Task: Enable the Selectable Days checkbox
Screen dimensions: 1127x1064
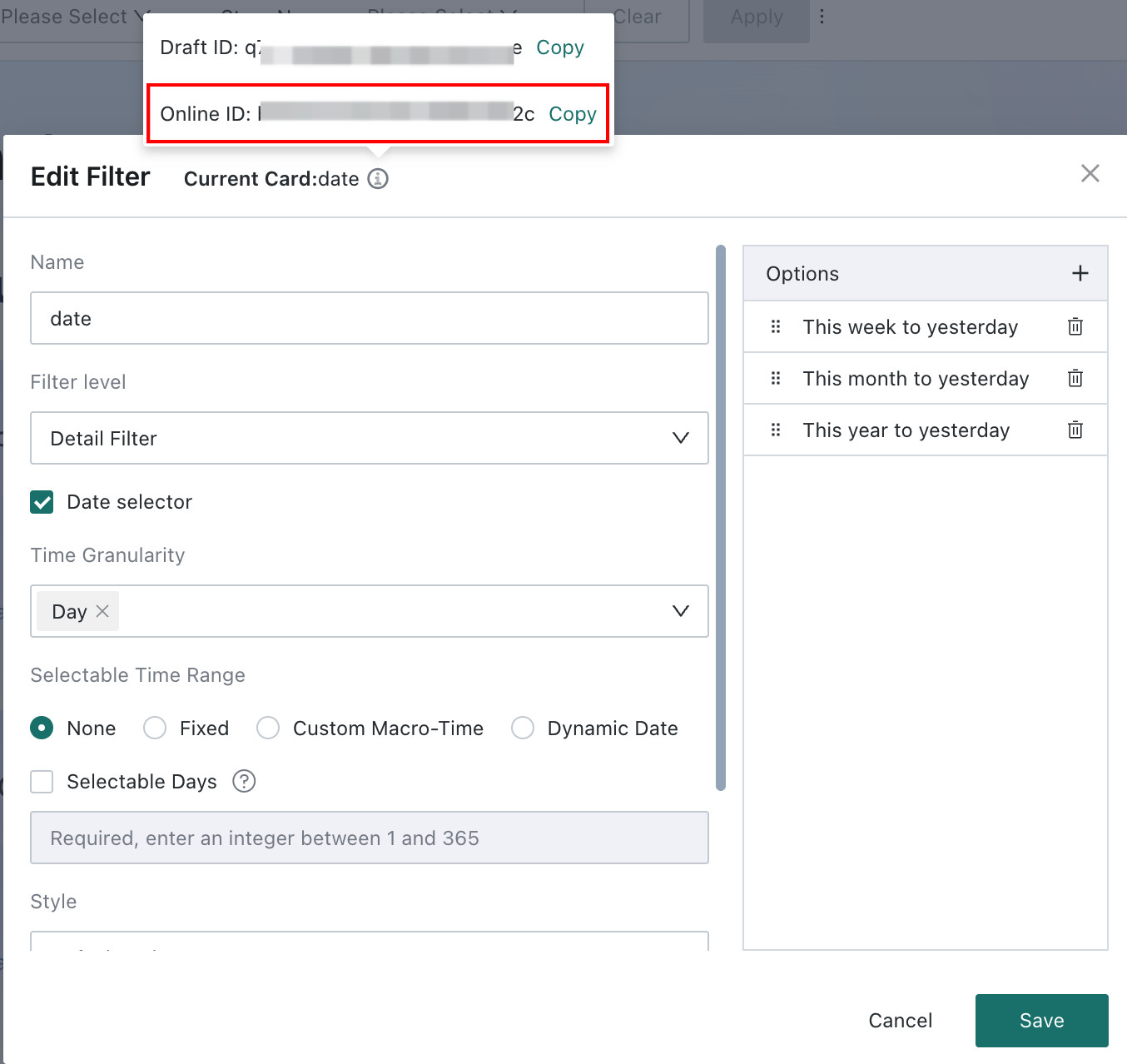Action: [x=42, y=782]
